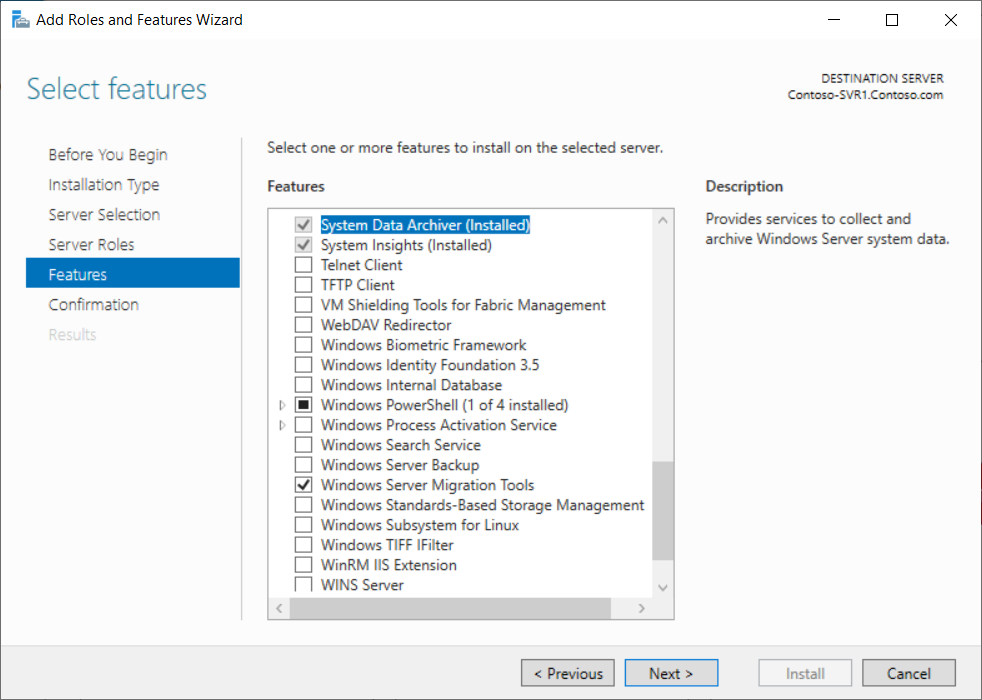The height and width of the screenshot is (700, 982).
Task: Jump to the Confirmation step
Action: pyautogui.click(x=94, y=303)
